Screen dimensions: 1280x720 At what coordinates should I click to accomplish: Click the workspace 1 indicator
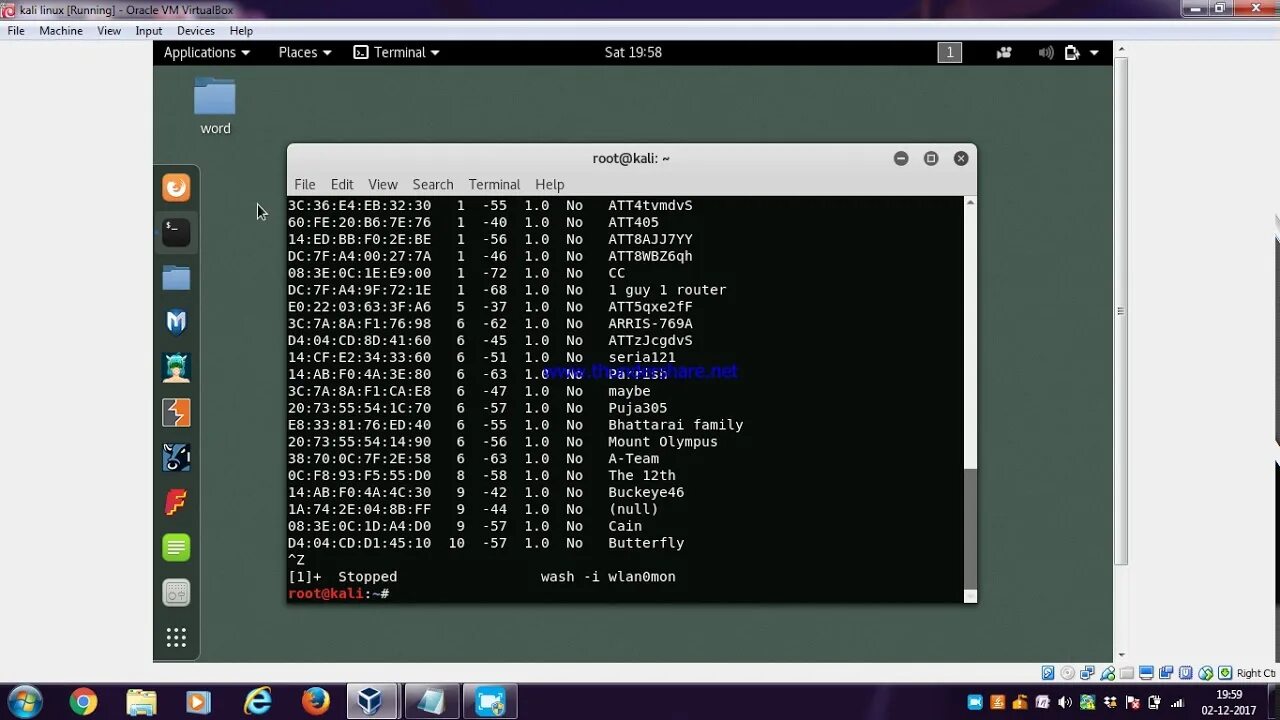[949, 53]
